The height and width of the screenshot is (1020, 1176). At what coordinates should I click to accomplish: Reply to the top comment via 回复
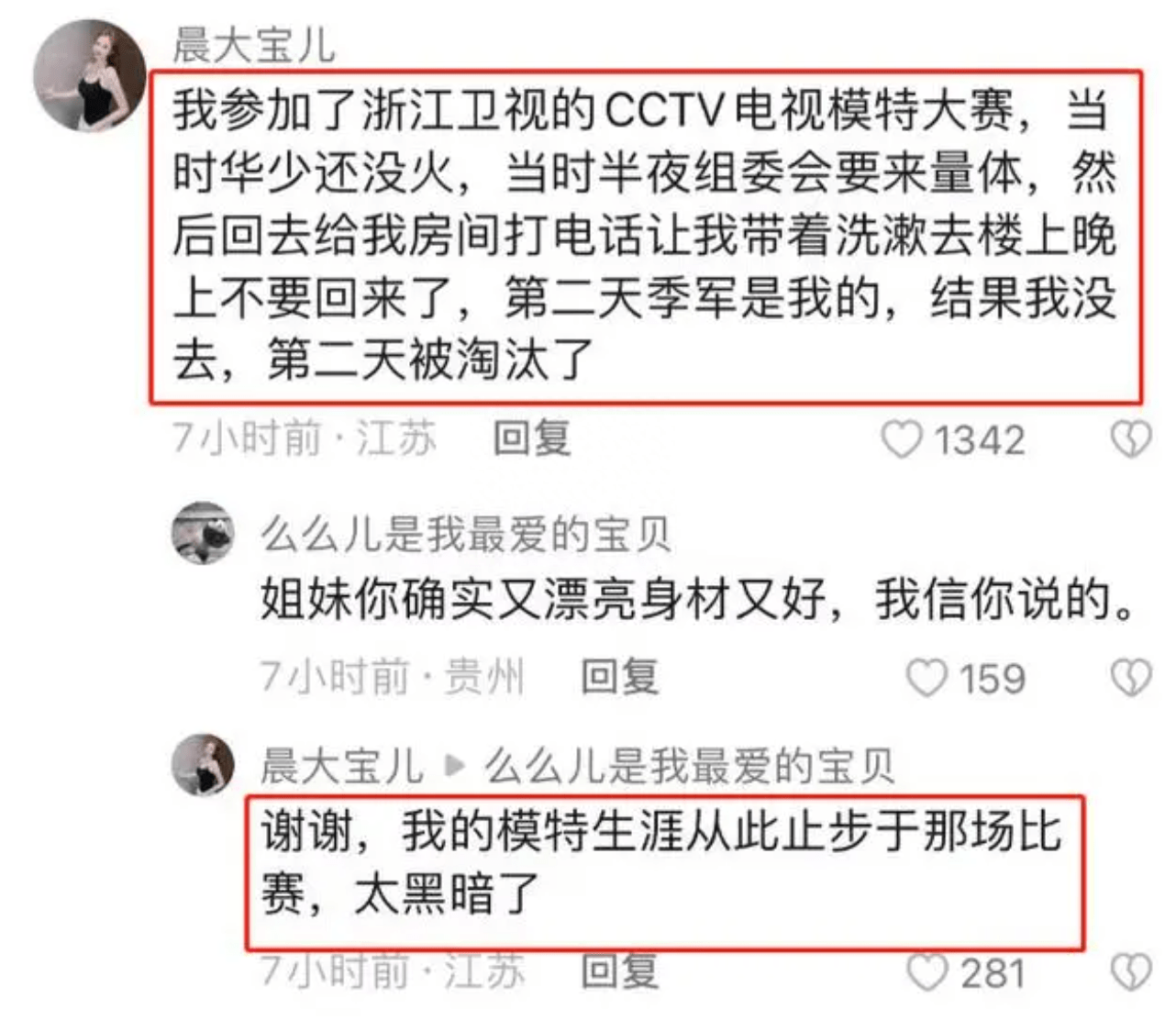pos(532,438)
